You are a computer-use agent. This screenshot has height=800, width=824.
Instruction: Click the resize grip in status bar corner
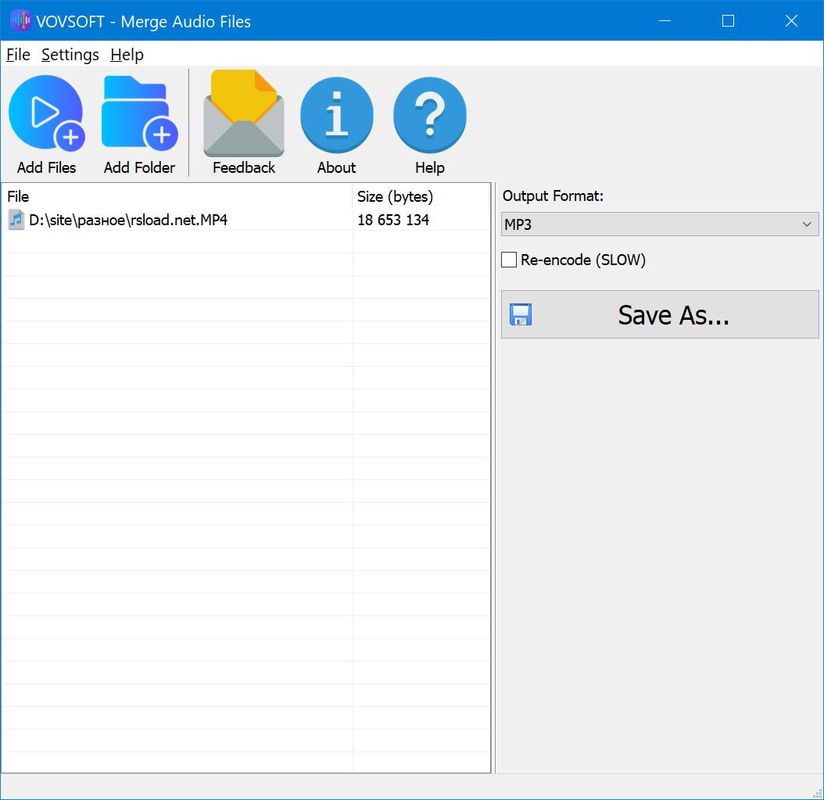(x=817, y=793)
